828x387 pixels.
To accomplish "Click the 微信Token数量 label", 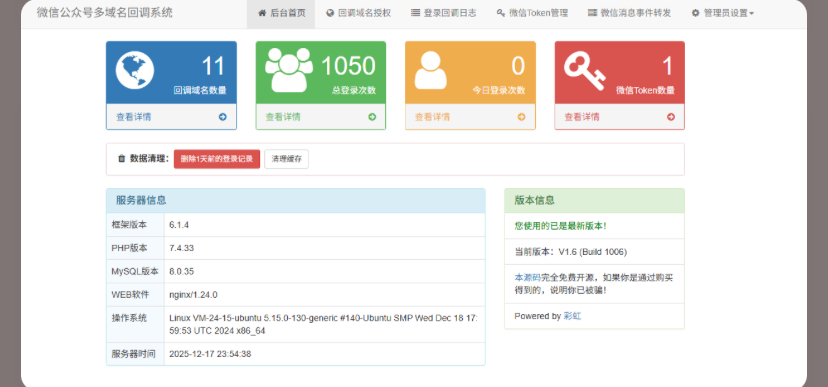I will pyautogui.click(x=645, y=90).
